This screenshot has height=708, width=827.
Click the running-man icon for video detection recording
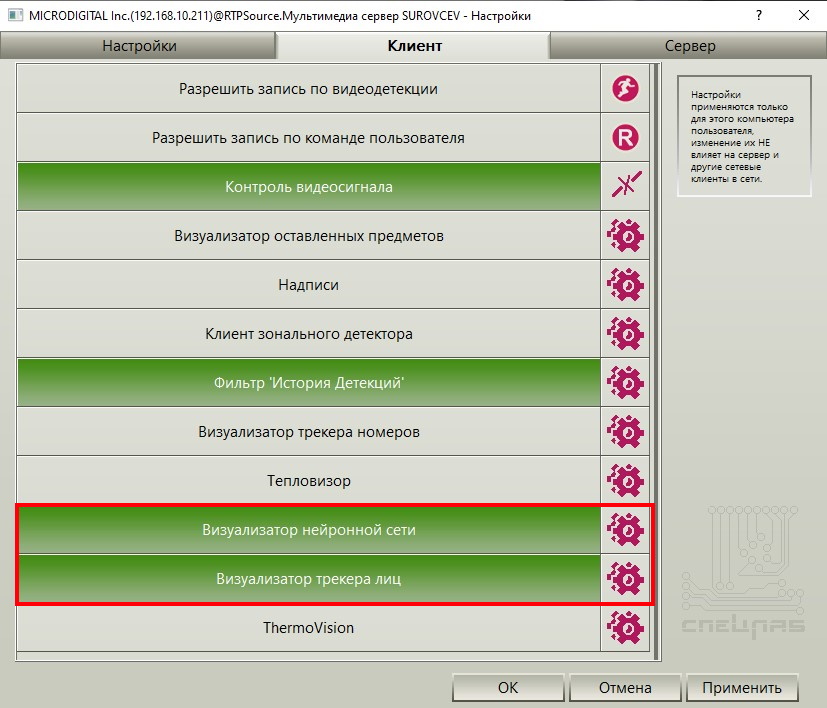click(625, 89)
